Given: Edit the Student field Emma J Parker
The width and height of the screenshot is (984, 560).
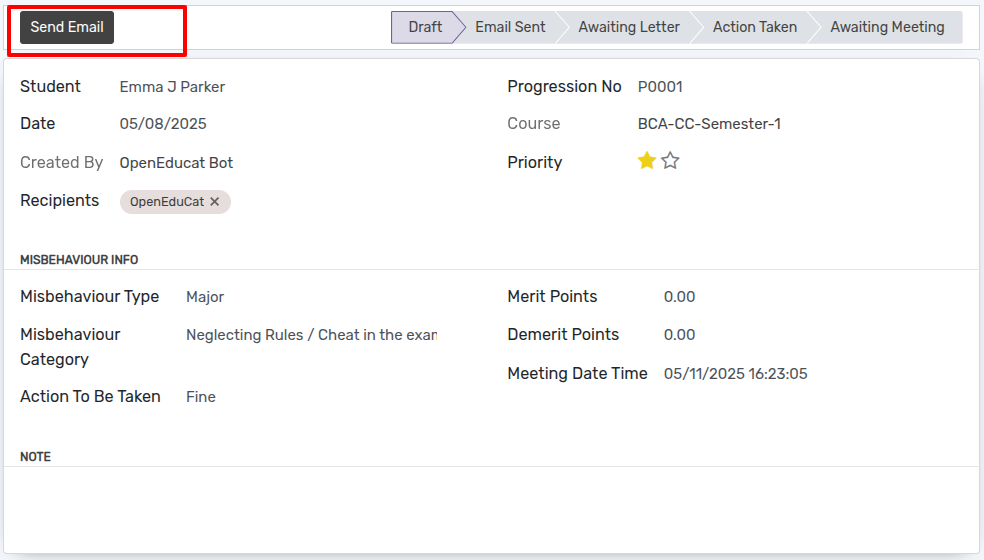Looking at the screenshot, I should tap(173, 87).
